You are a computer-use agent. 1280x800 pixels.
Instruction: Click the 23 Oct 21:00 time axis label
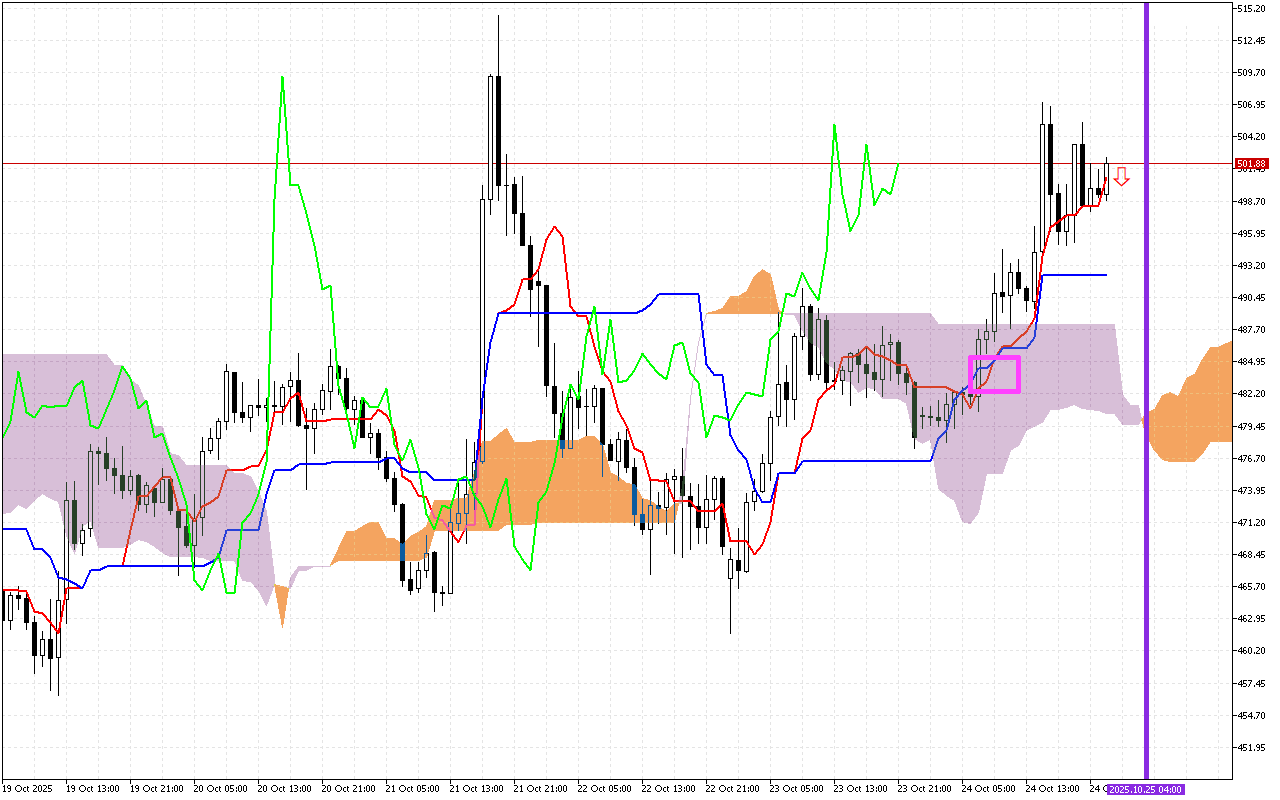(924, 788)
